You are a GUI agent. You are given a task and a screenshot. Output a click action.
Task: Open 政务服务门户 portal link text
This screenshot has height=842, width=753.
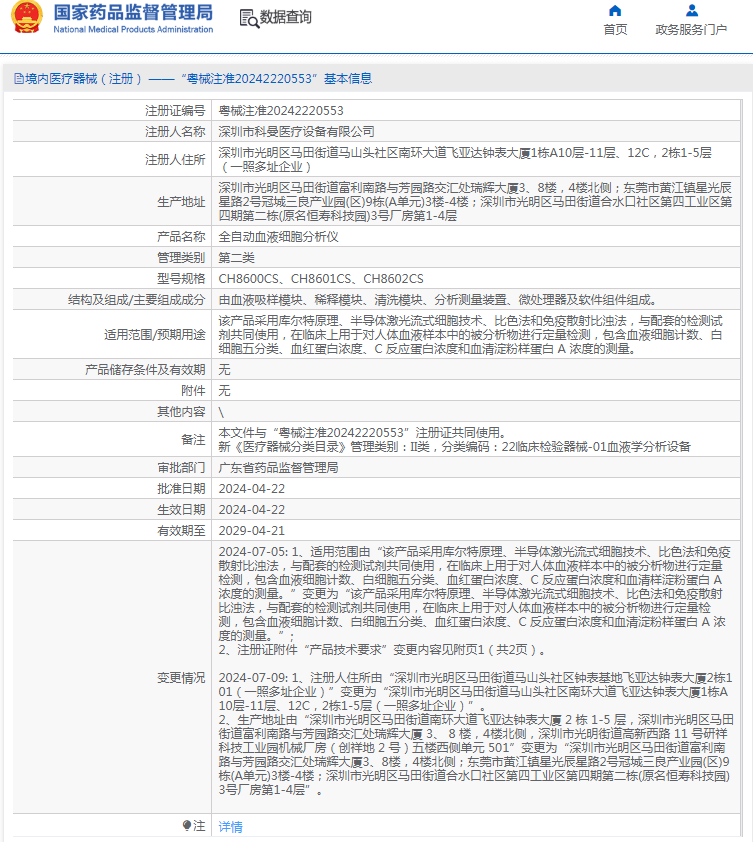[x=691, y=30]
